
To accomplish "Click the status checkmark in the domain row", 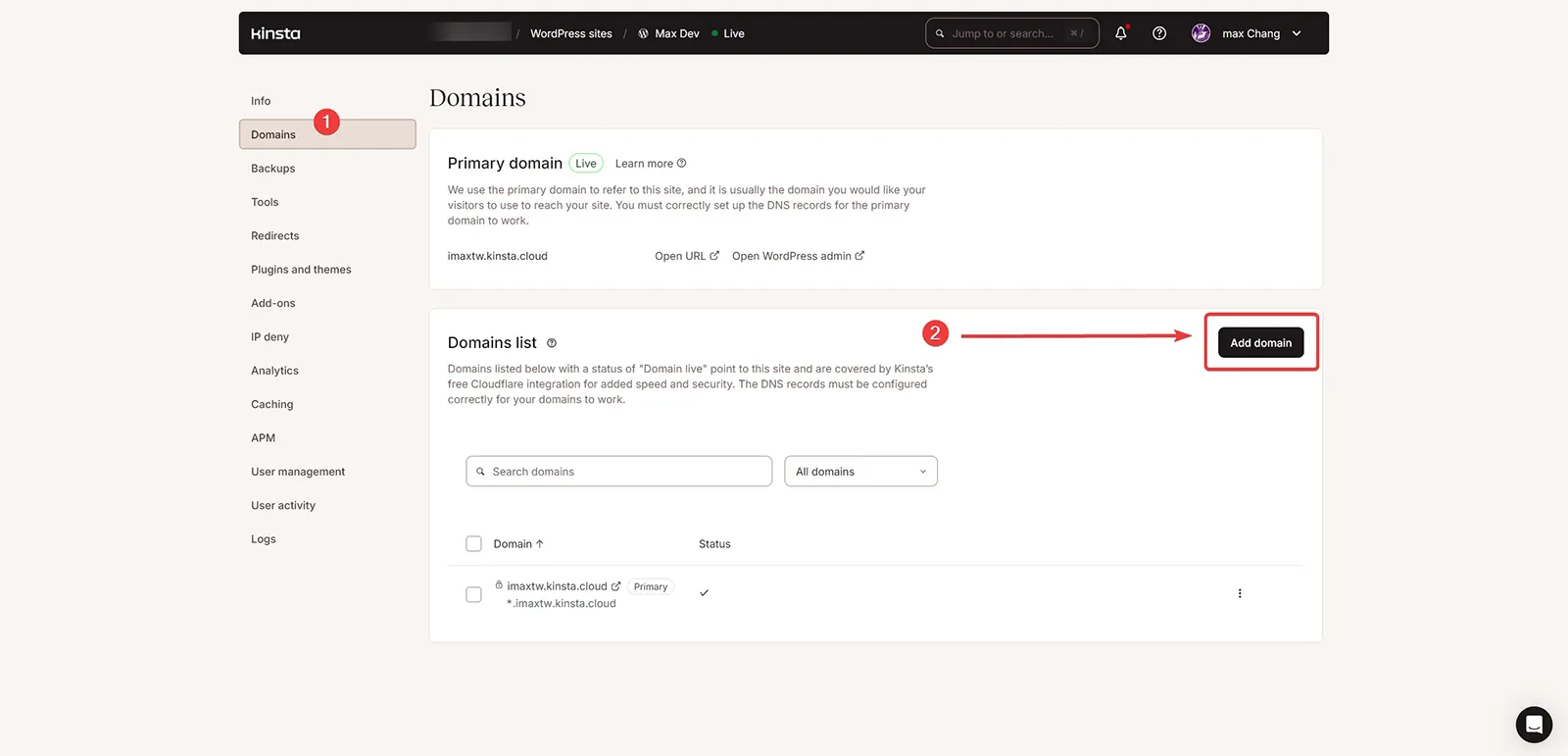I will 704,593.
